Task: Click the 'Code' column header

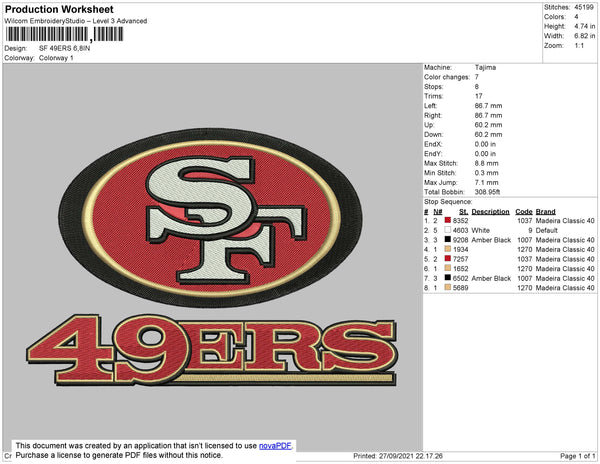Action: (523, 212)
